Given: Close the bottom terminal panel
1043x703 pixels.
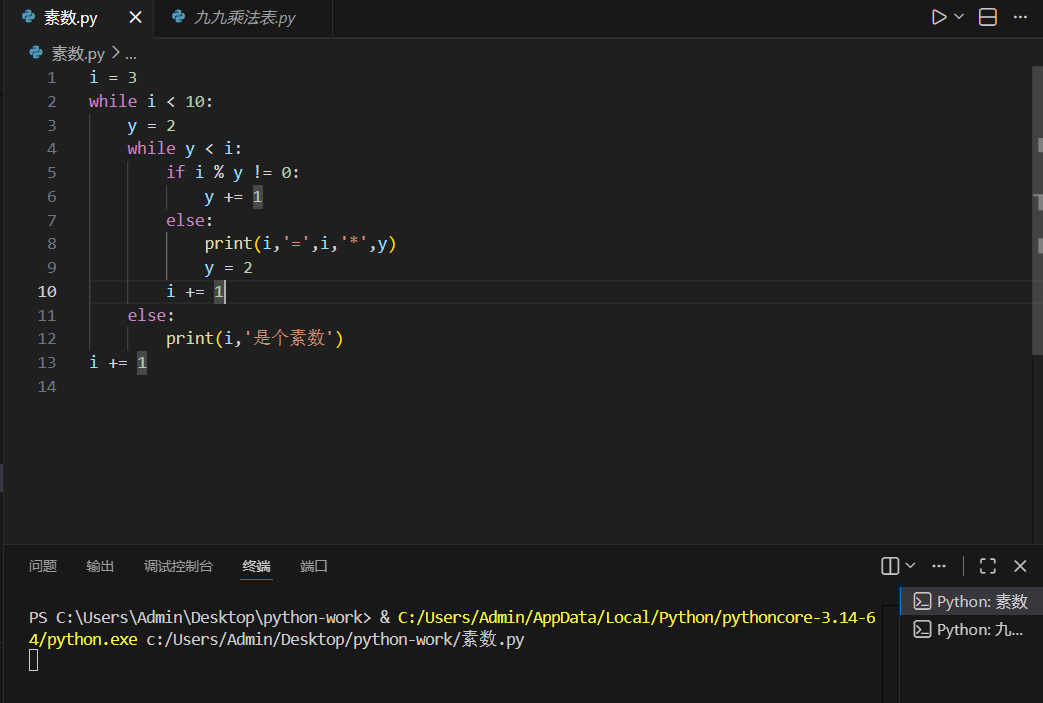Looking at the screenshot, I should point(1020,566).
